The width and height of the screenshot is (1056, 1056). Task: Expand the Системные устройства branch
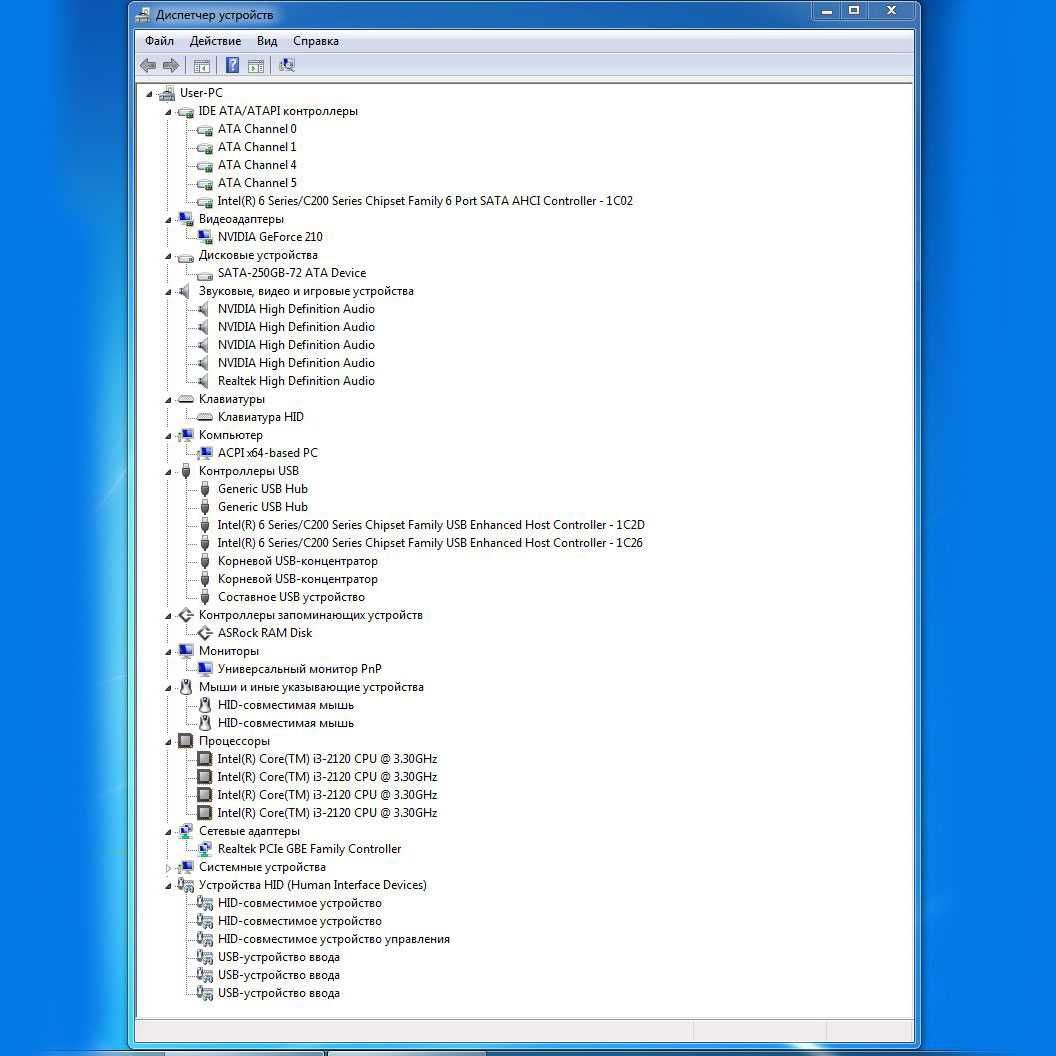(168, 868)
